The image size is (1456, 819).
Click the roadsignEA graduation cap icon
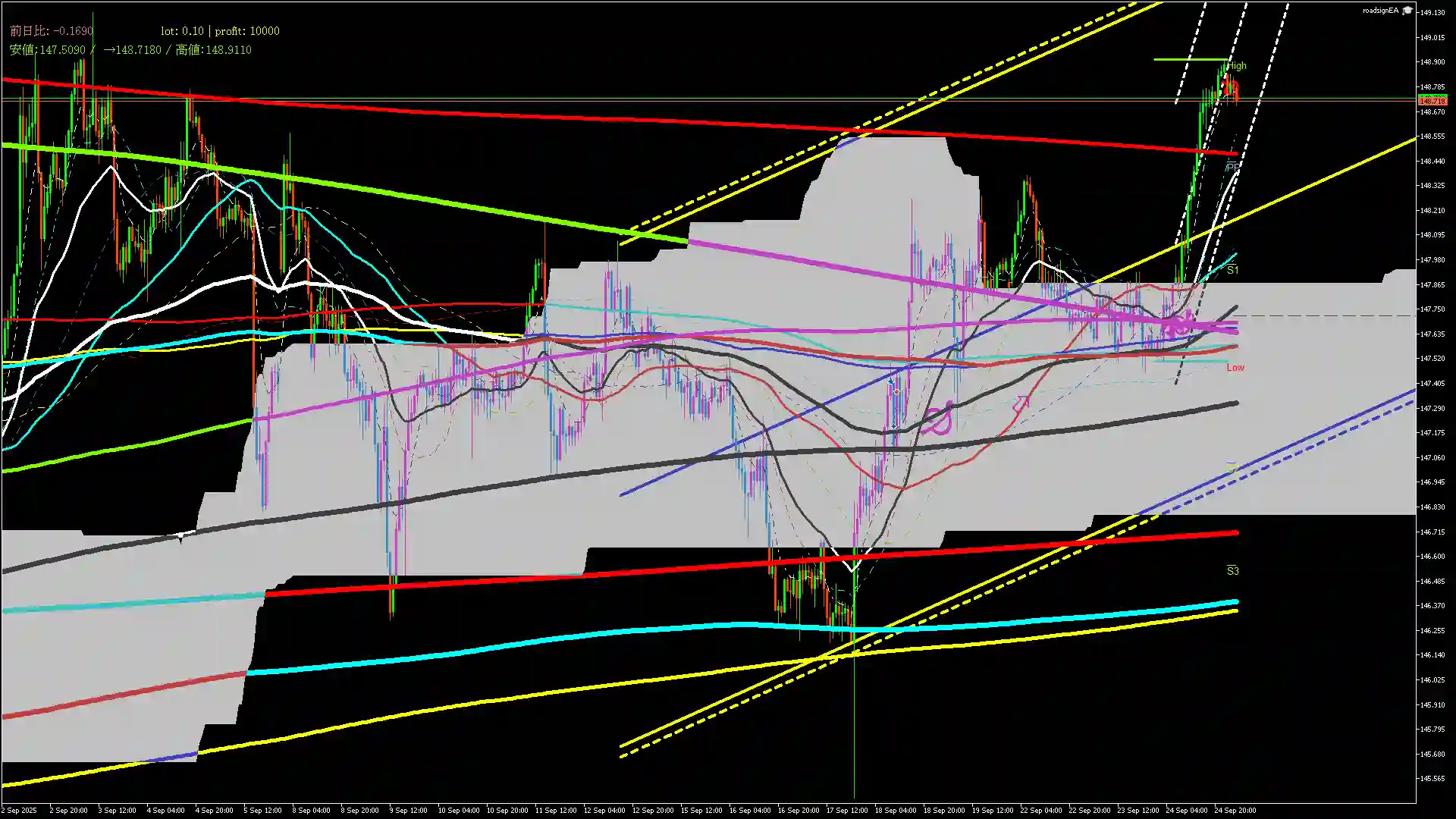(1407, 11)
